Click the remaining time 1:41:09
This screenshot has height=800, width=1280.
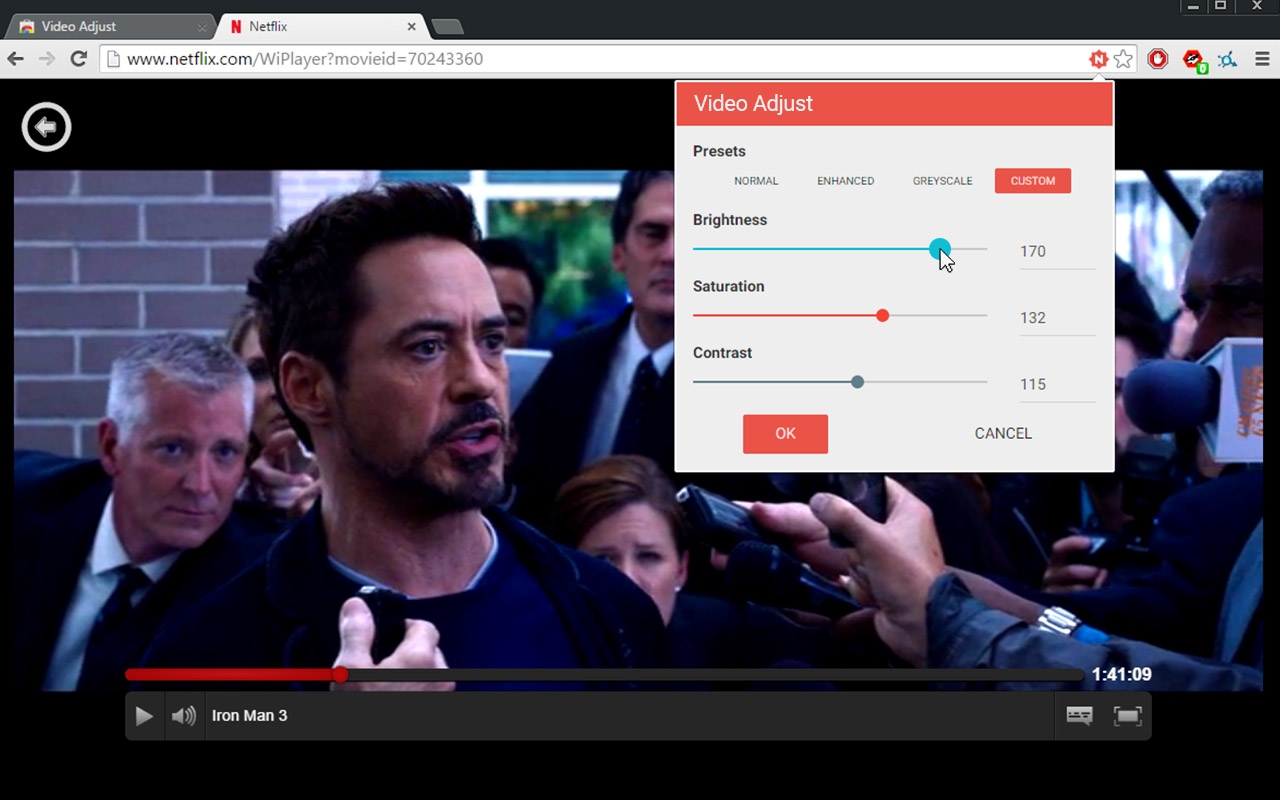pyautogui.click(x=1121, y=675)
